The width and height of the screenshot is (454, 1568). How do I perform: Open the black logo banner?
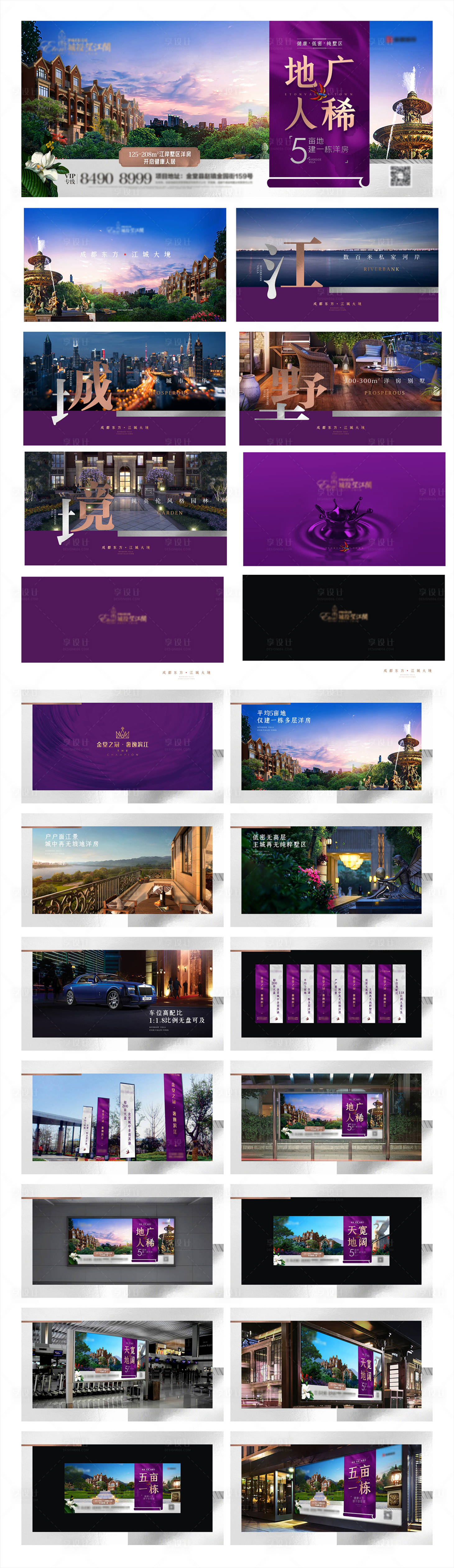tap(344, 618)
